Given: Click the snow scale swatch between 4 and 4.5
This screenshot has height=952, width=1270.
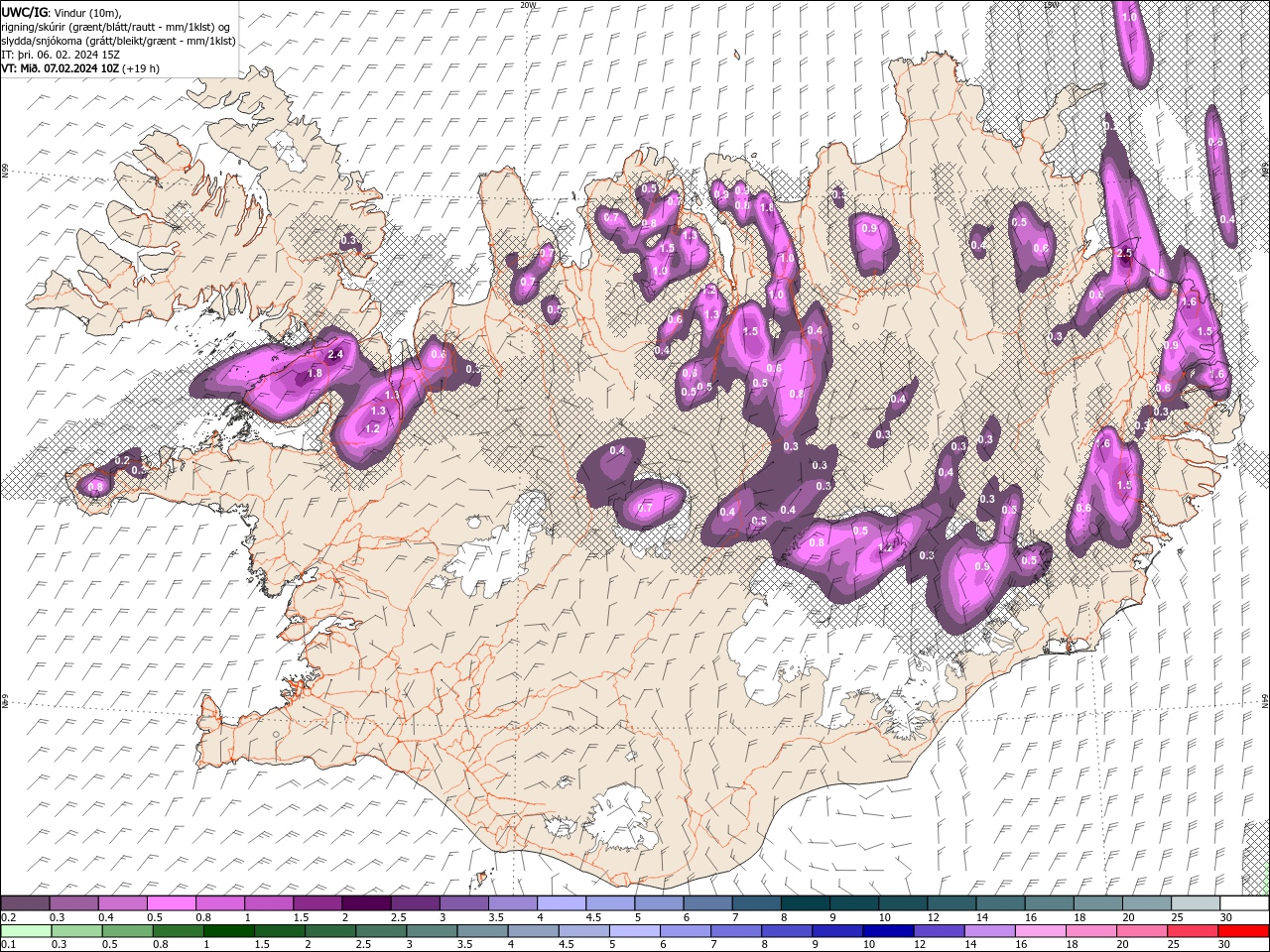Looking at the screenshot, I should coord(562,903).
